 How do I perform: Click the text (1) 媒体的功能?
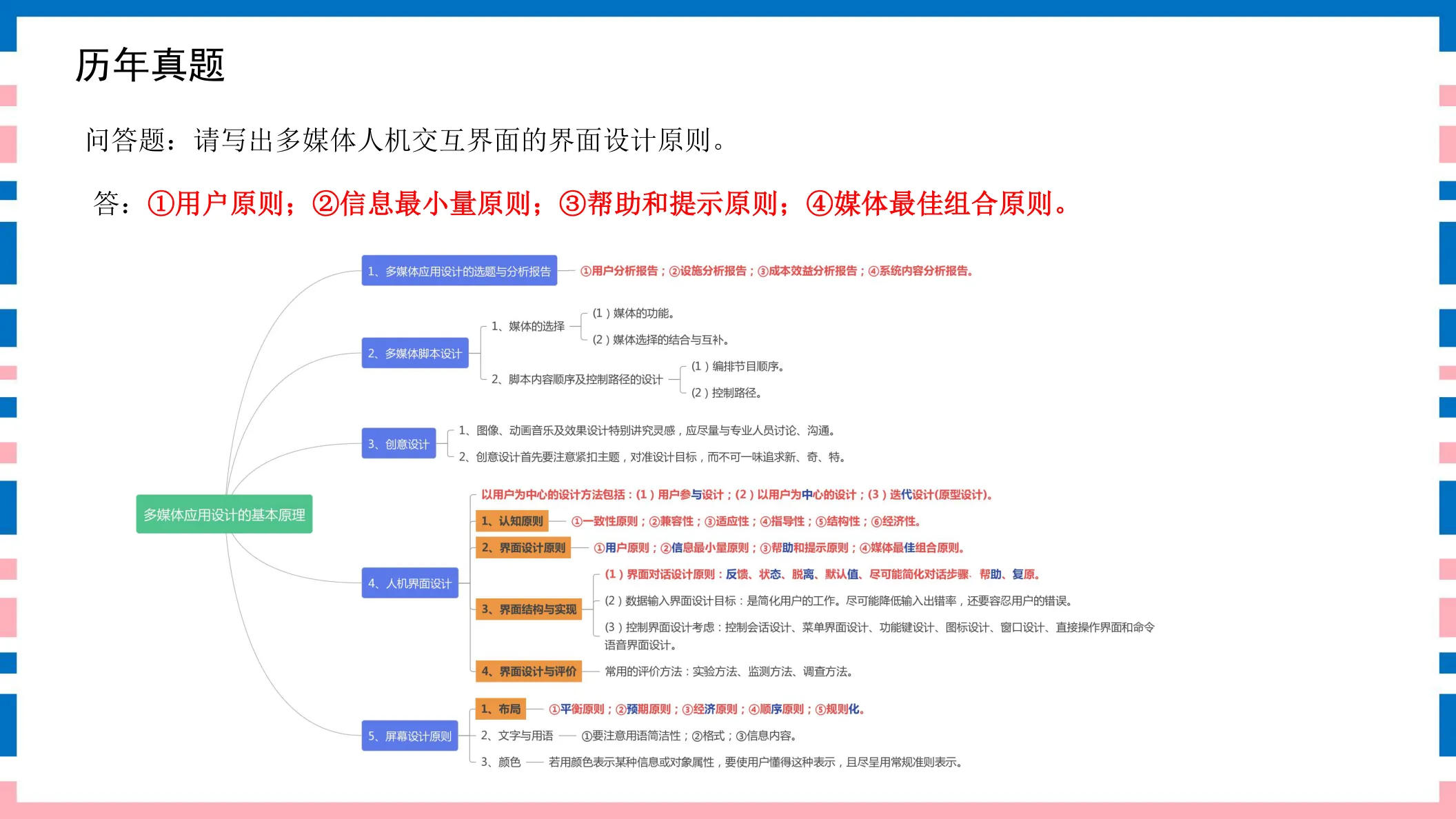point(633,313)
